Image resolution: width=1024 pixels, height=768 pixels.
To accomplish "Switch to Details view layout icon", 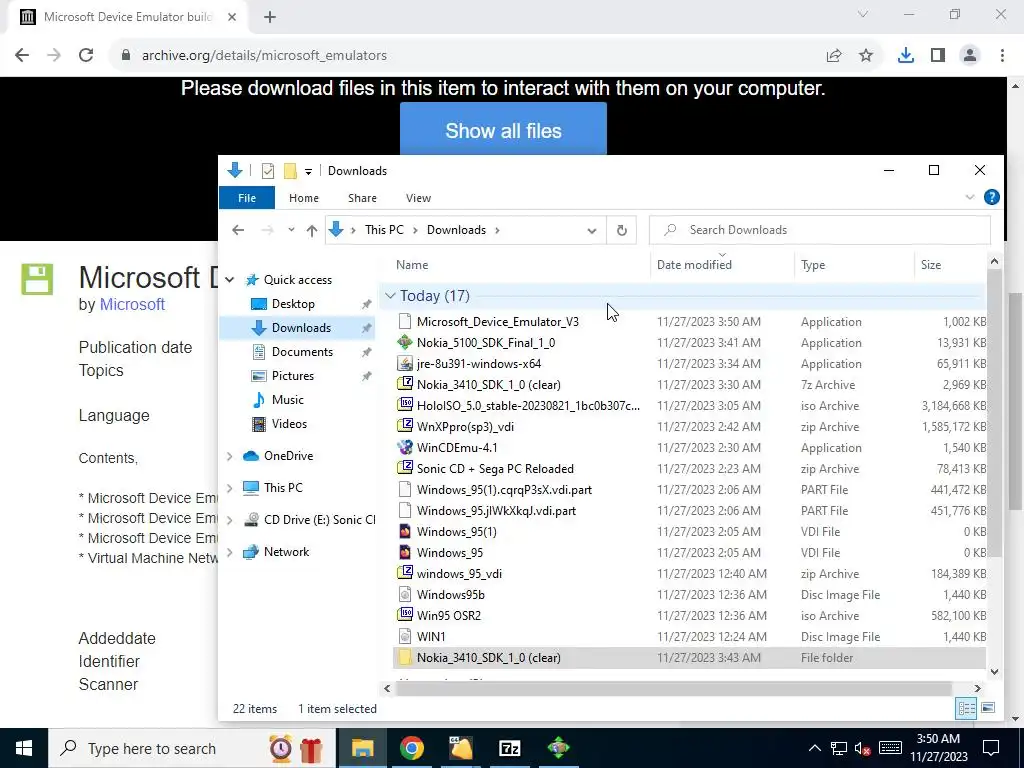I will (x=967, y=708).
